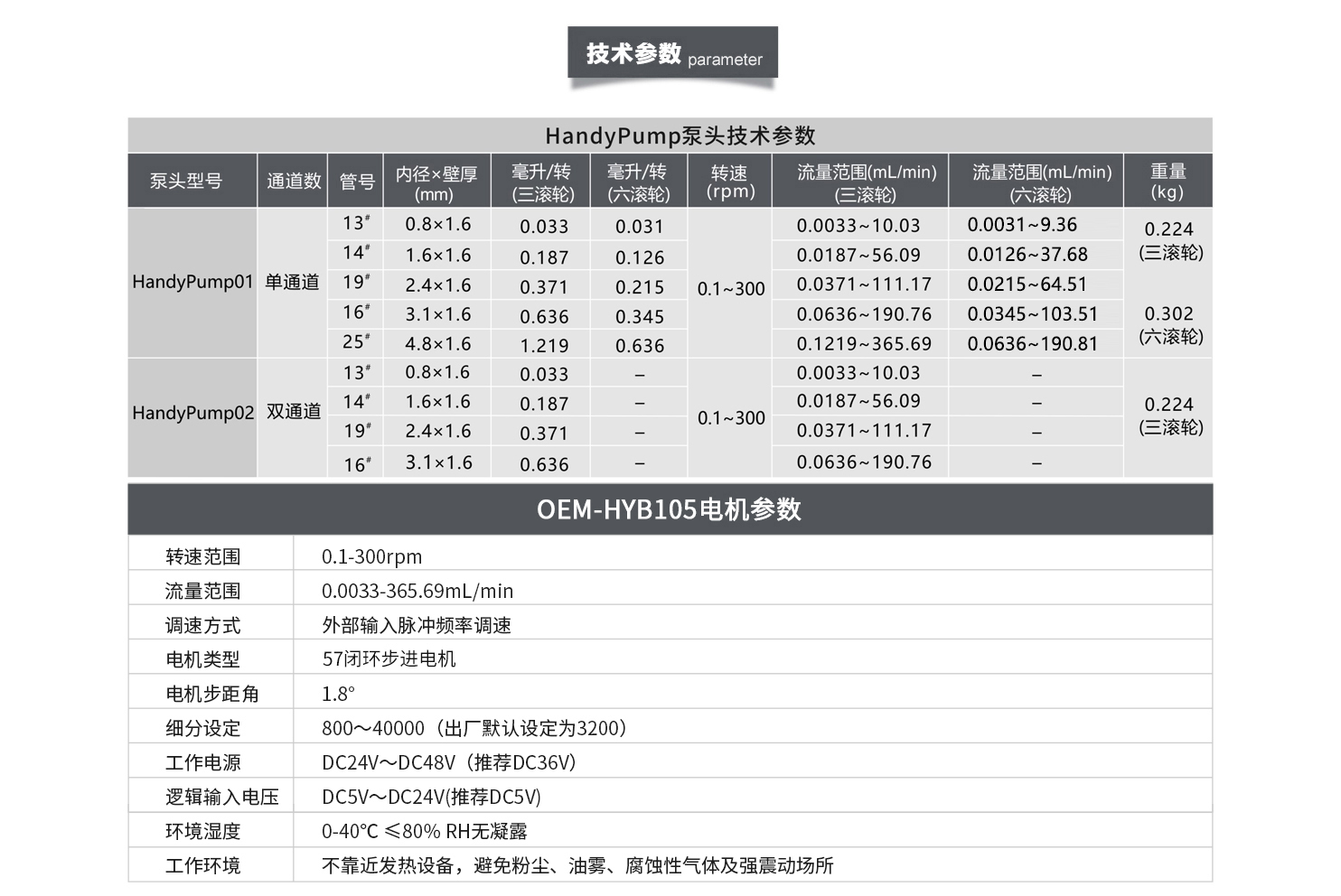
Task: Click the 技术参数 parameter title banner
Action: 672,53
